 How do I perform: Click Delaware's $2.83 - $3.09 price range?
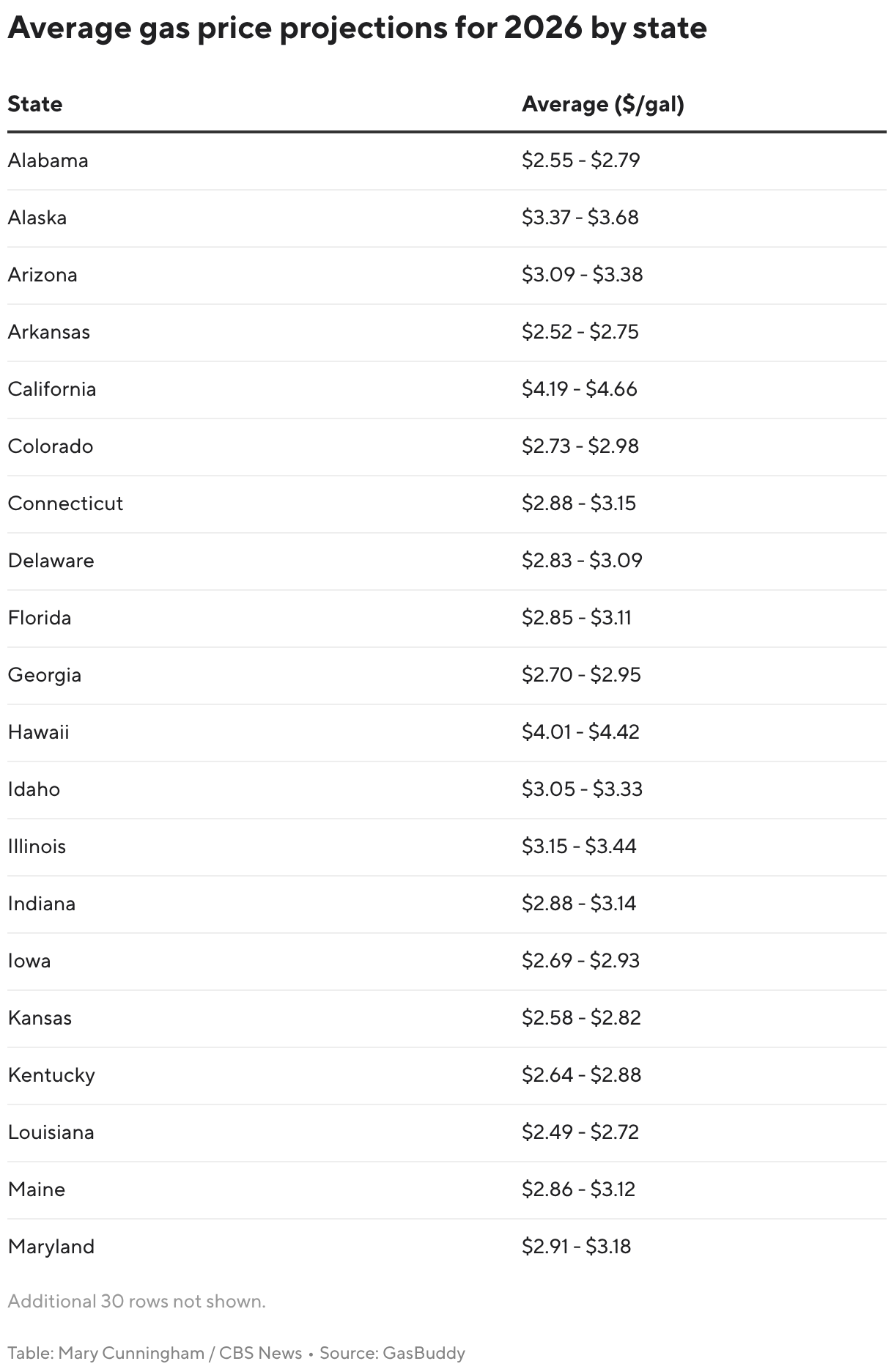pos(582,561)
